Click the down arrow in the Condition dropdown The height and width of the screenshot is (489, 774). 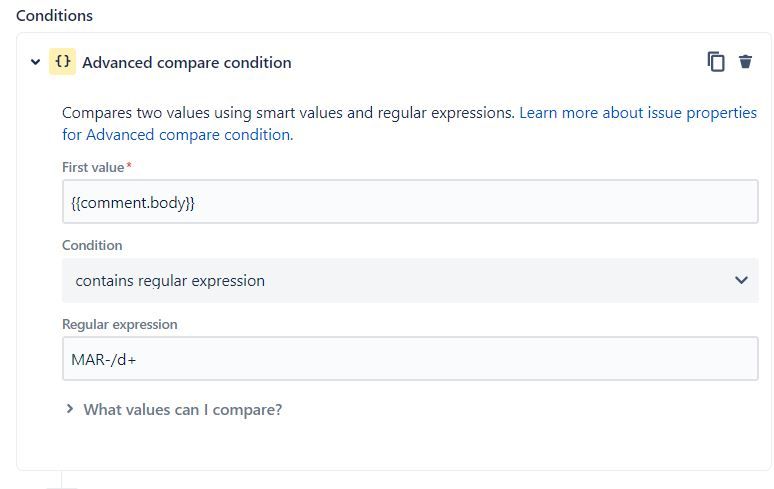pyautogui.click(x=741, y=281)
